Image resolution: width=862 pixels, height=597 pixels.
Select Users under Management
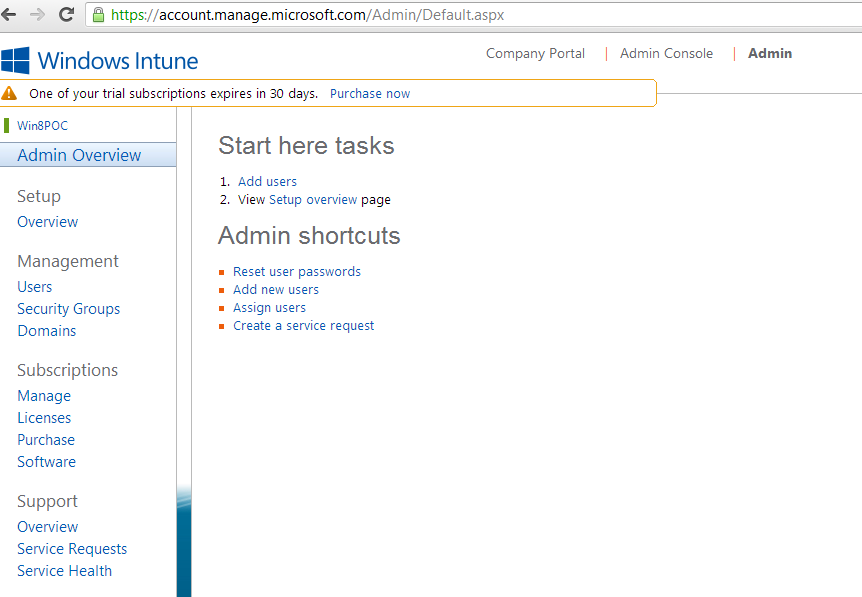click(34, 286)
